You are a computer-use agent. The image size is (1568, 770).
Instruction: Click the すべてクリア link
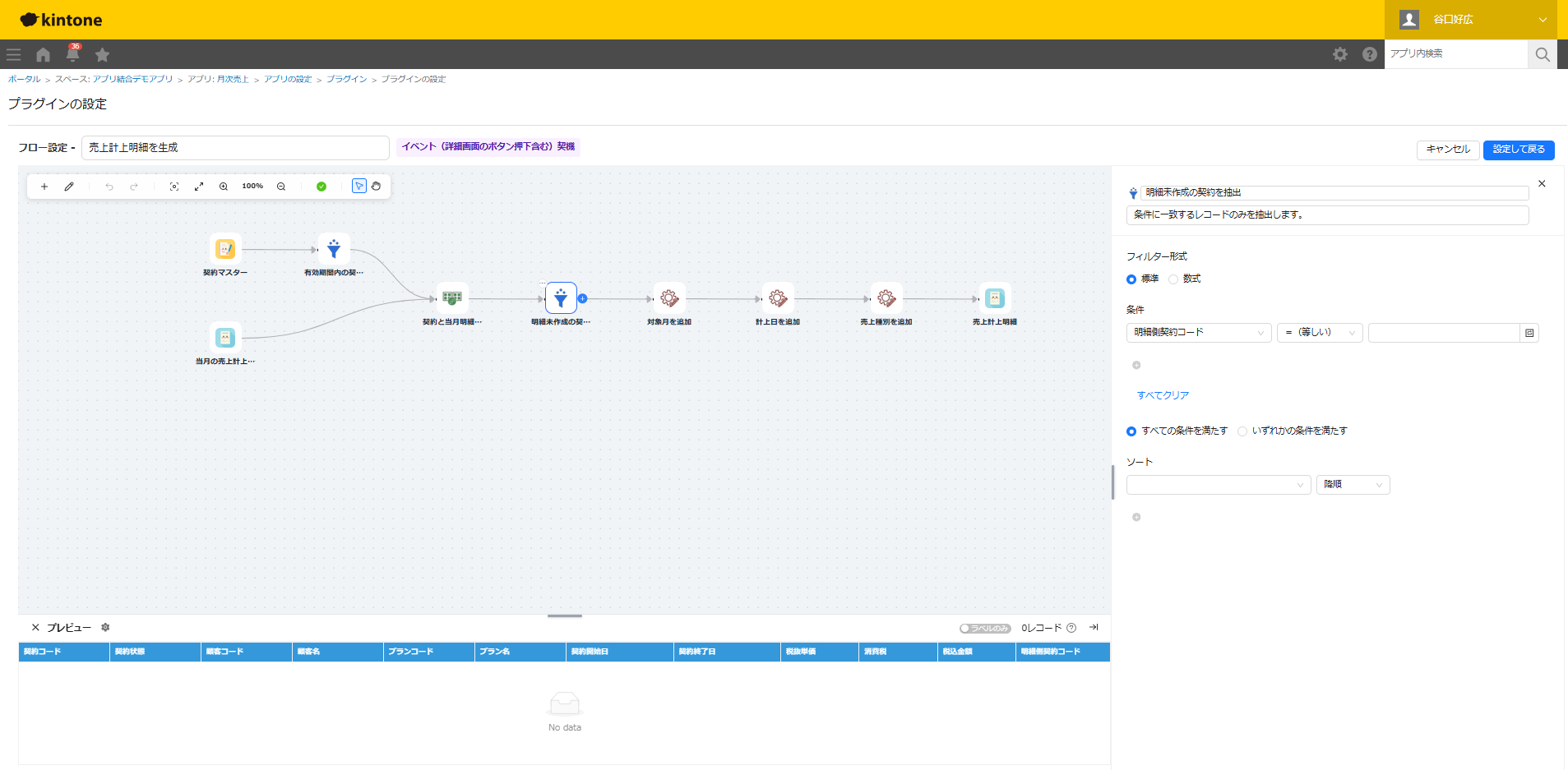coord(1163,395)
